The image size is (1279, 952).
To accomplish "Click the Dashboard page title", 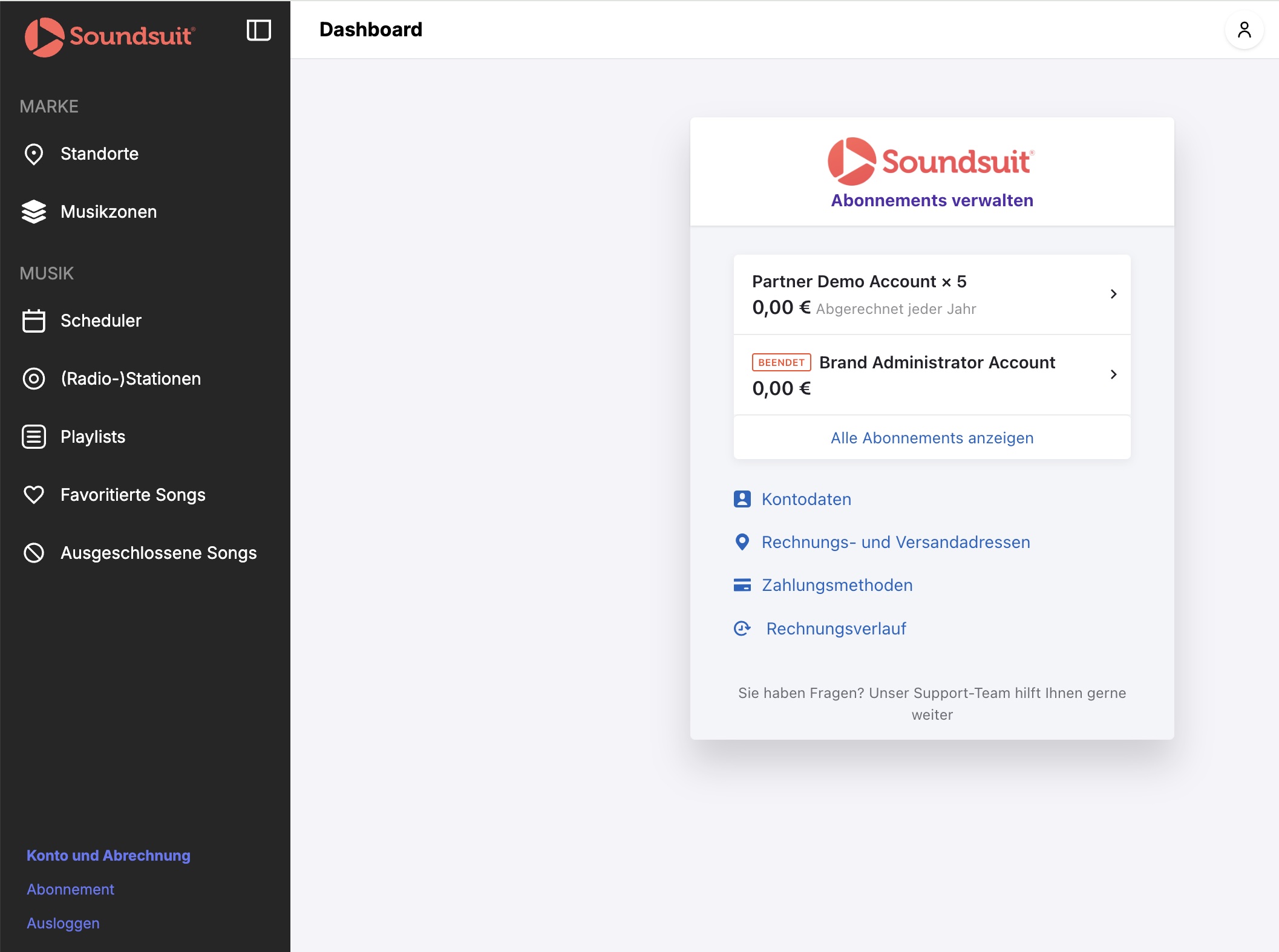I will coord(371,29).
